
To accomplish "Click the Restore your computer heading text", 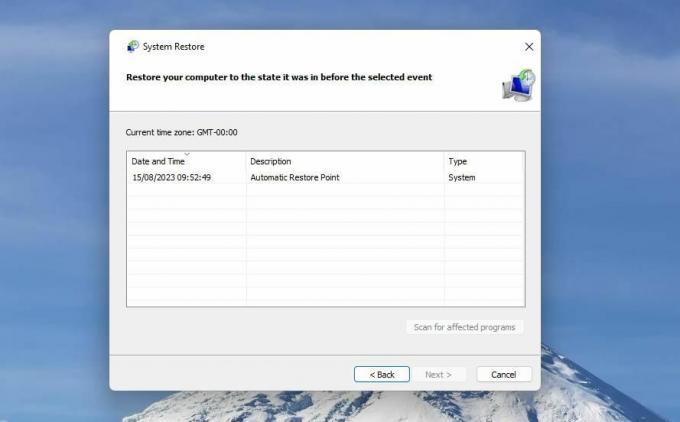I will coord(279,77).
